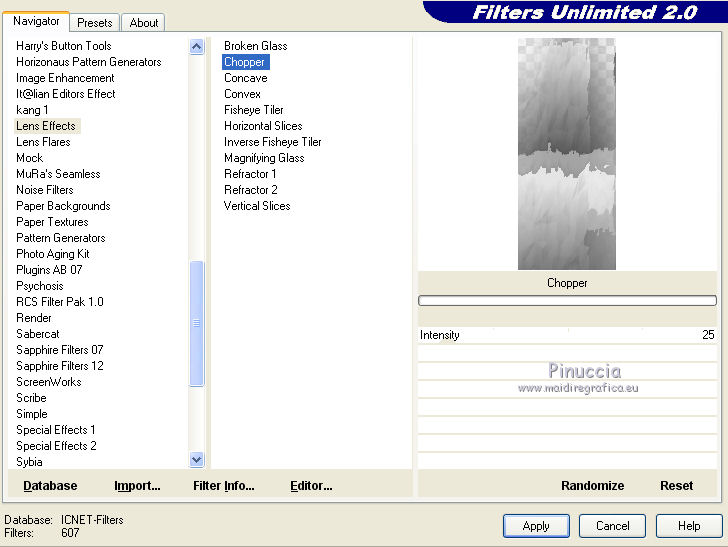
Task: Select Horizonaus Pattern Generators category
Action: (x=89, y=62)
